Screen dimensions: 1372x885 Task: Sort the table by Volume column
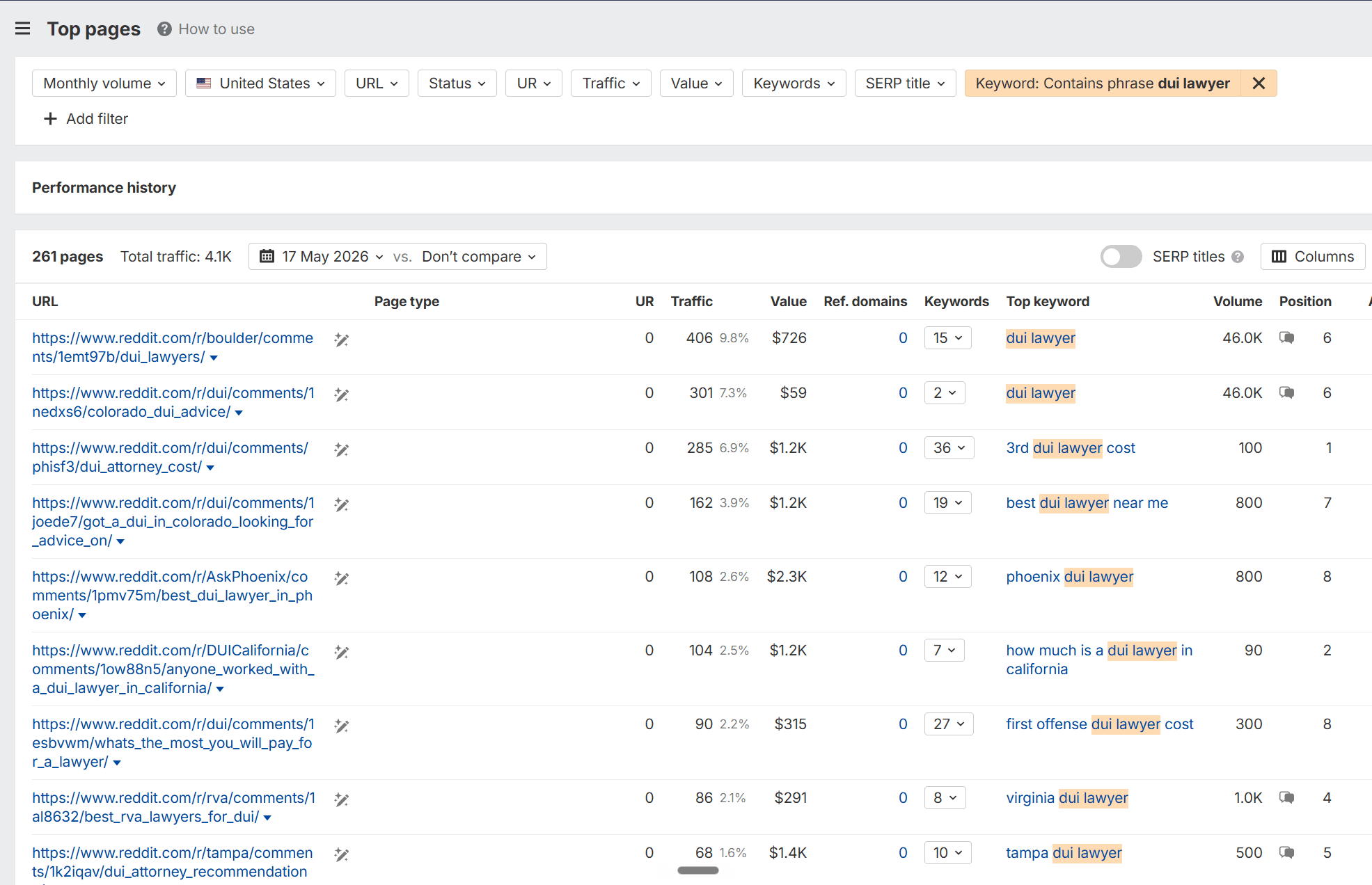1238,301
